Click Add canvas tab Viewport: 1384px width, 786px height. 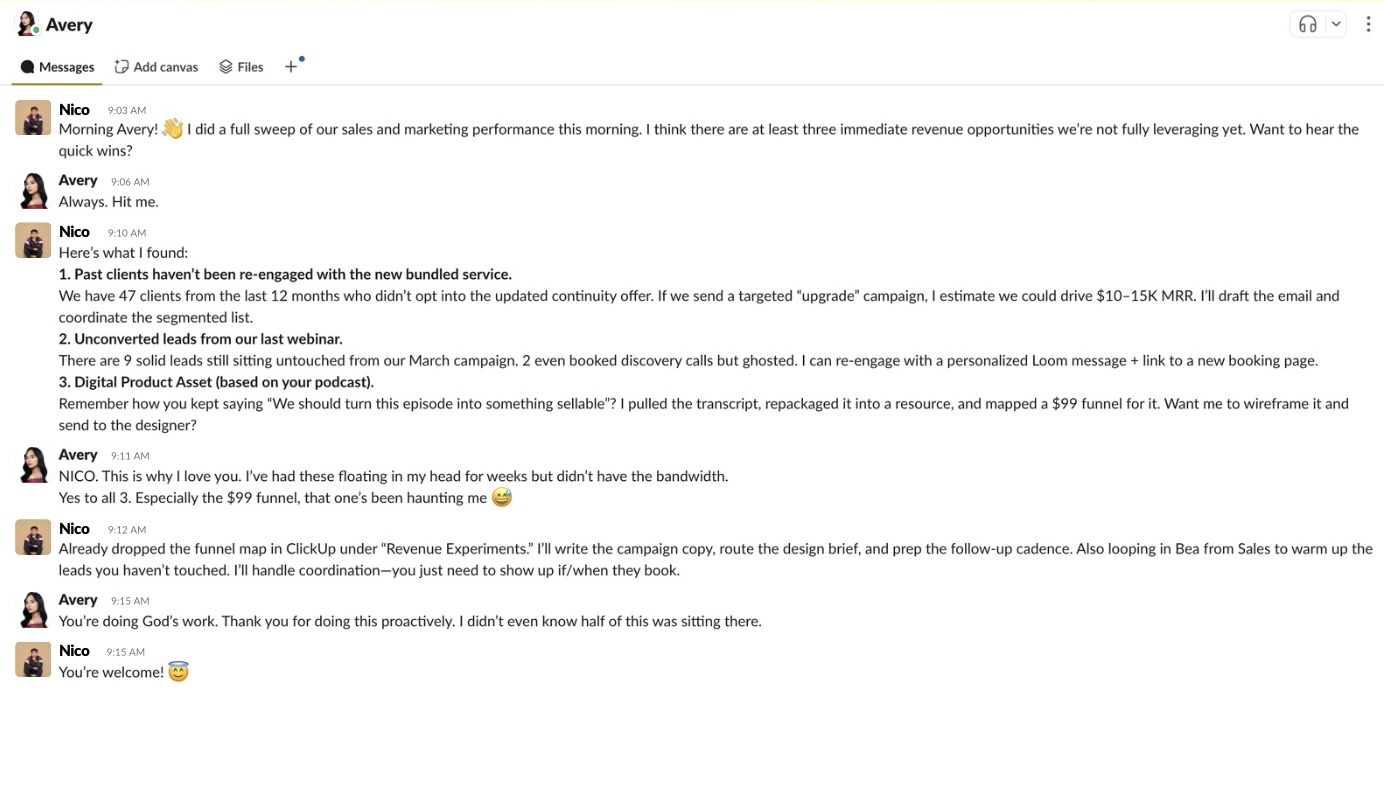pyautogui.click(x=156, y=67)
